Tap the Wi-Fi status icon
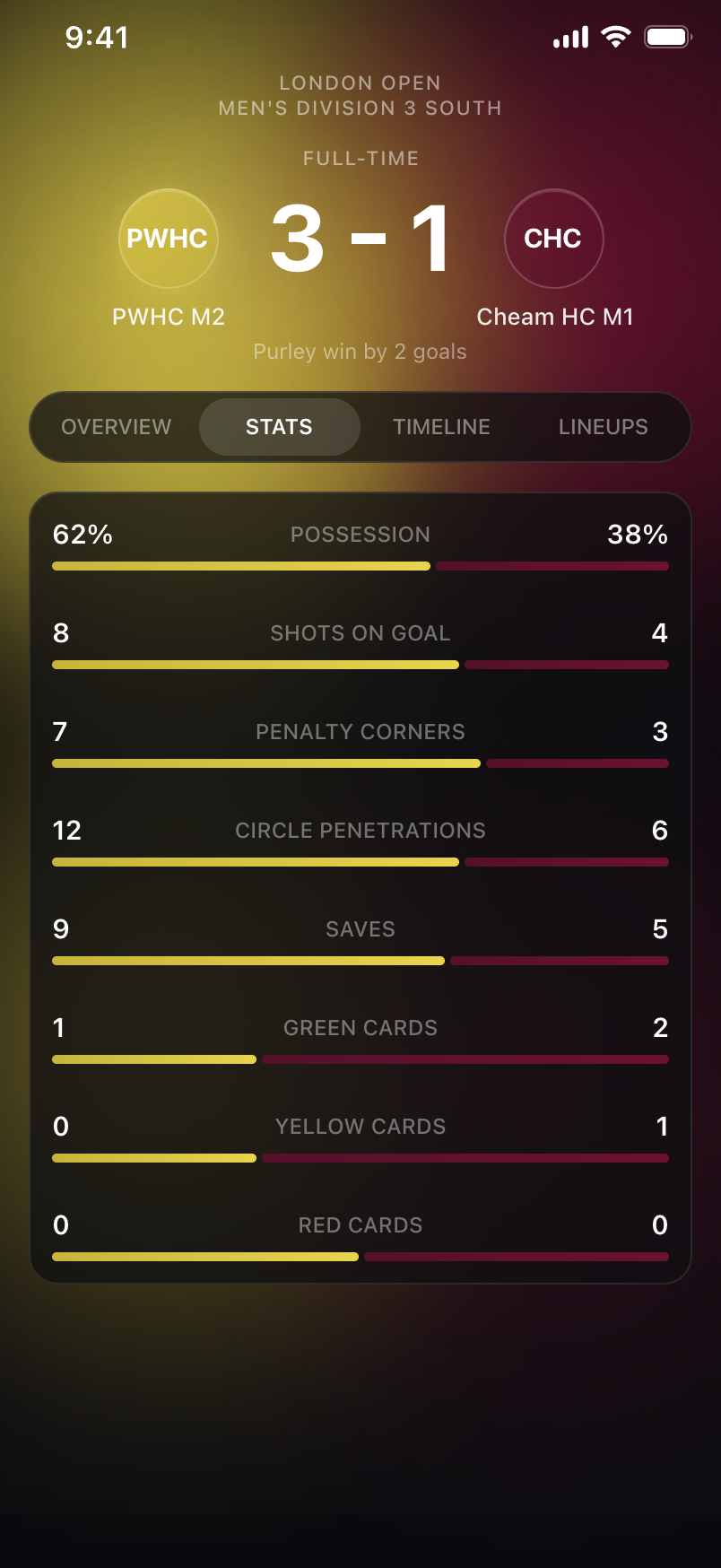The height and width of the screenshot is (1568, 721). pyautogui.click(x=616, y=37)
